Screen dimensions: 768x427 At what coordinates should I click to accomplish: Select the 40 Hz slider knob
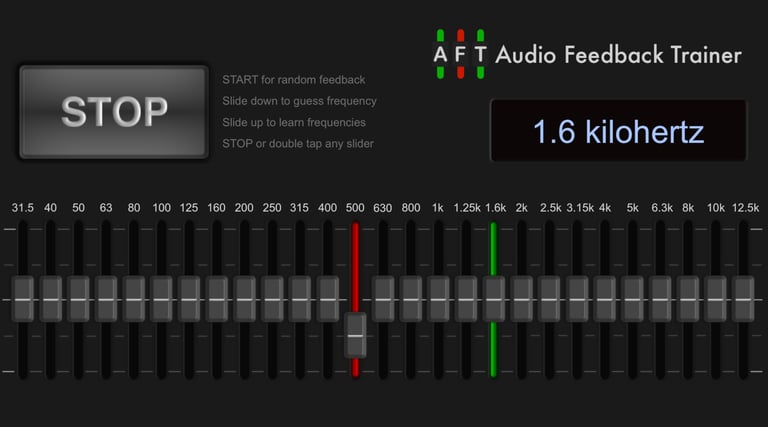click(x=50, y=299)
